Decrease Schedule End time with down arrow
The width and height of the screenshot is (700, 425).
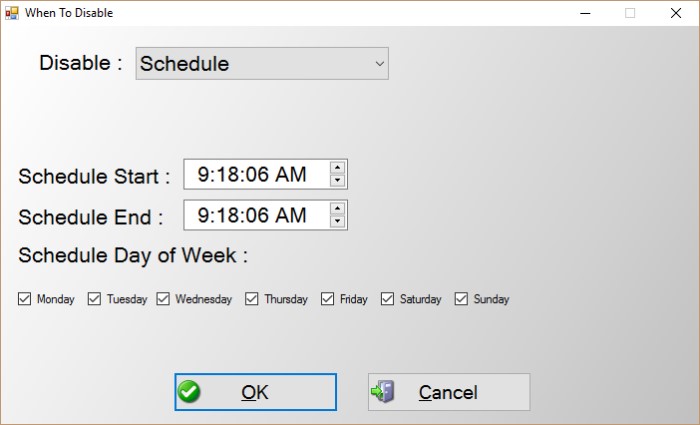[338, 221]
